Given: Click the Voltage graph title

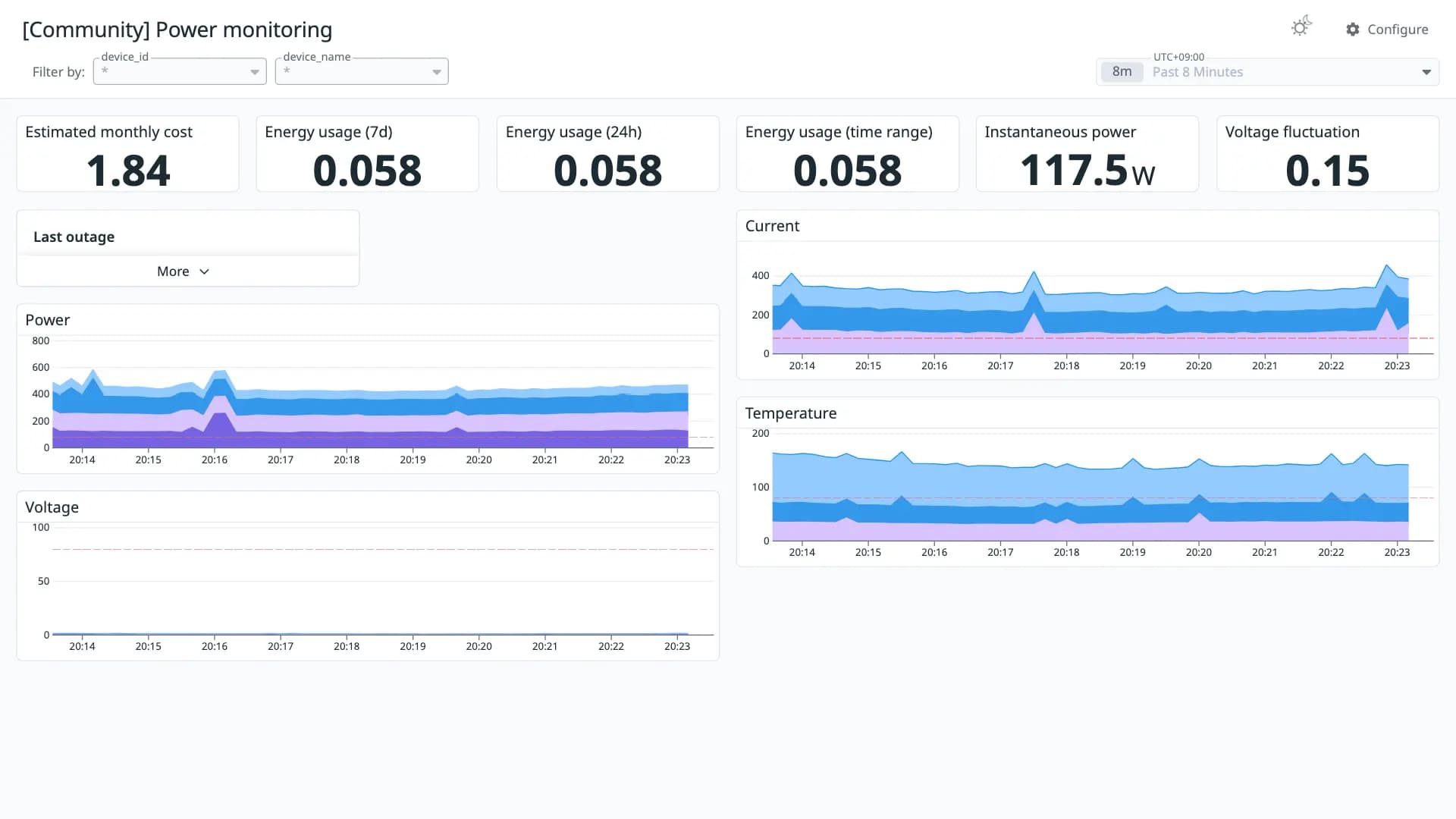Looking at the screenshot, I should point(52,507).
